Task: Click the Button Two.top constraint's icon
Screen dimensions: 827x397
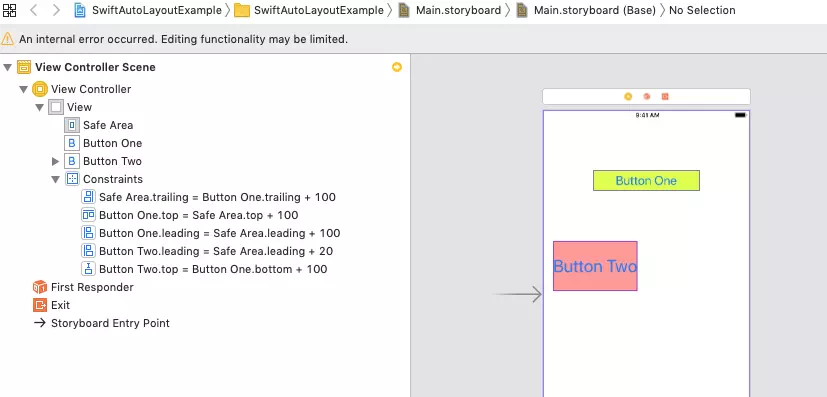Action: click(88, 268)
